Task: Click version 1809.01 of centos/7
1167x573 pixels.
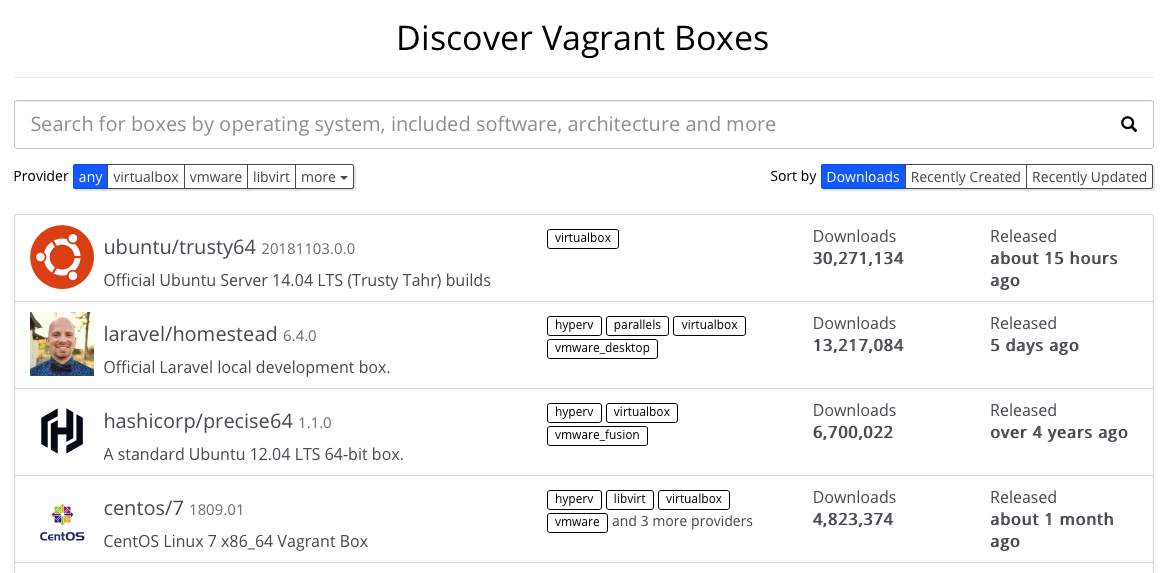Action: tap(217, 510)
